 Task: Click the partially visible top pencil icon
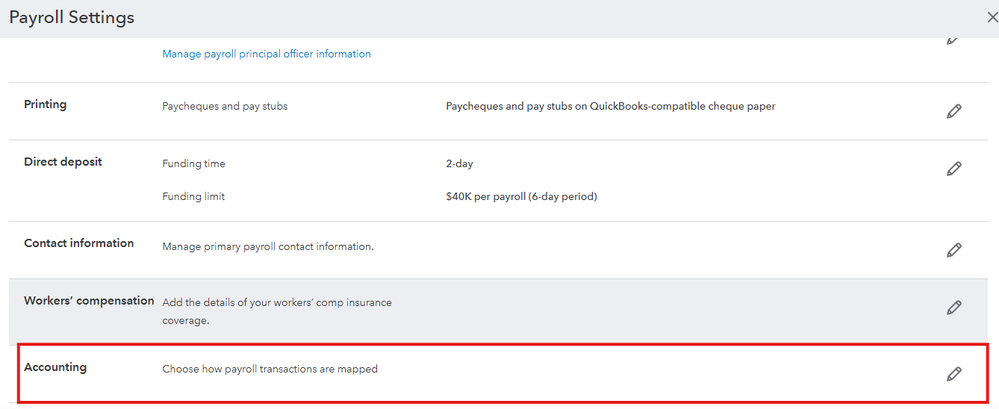click(953, 40)
